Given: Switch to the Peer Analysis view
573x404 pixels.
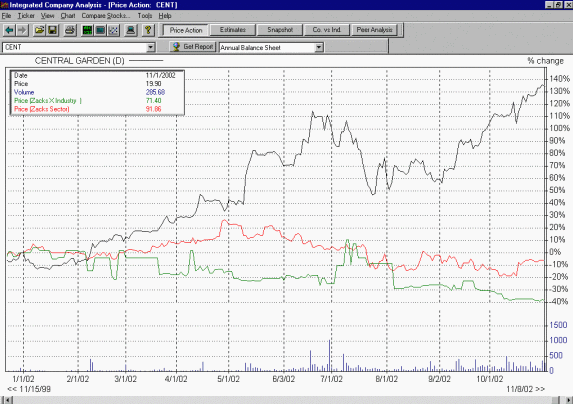Looking at the screenshot, I should coord(374,30).
